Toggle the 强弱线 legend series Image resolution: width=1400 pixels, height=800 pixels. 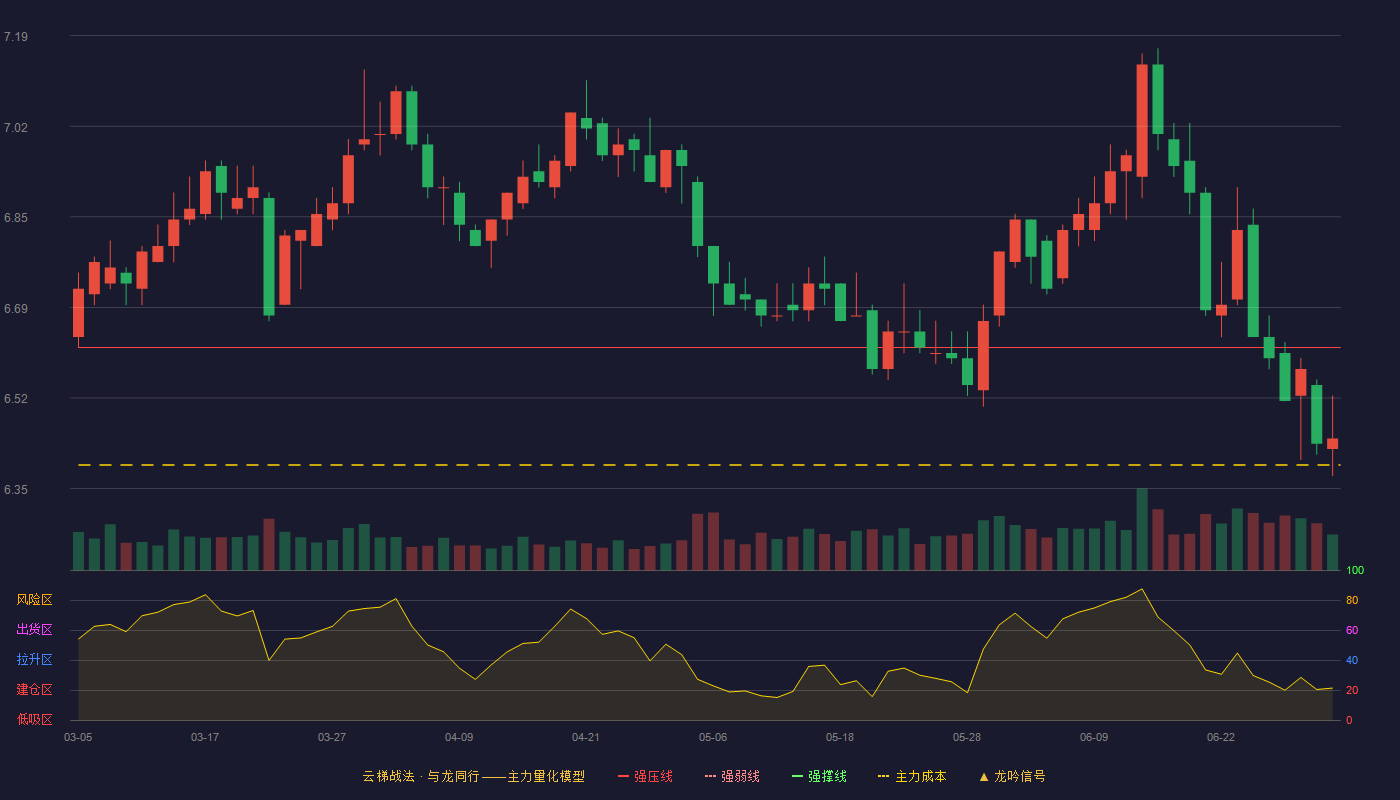tap(732, 776)
